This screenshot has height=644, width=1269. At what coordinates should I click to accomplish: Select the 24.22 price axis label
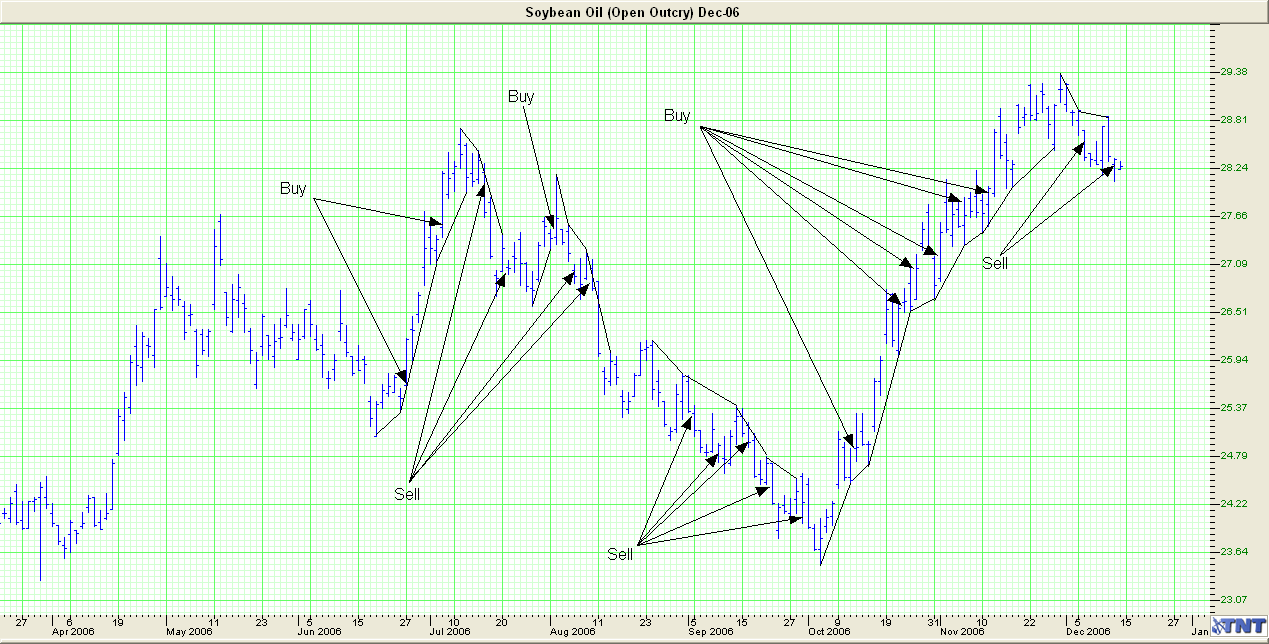pyautogui.click(x=1233, y=504)
